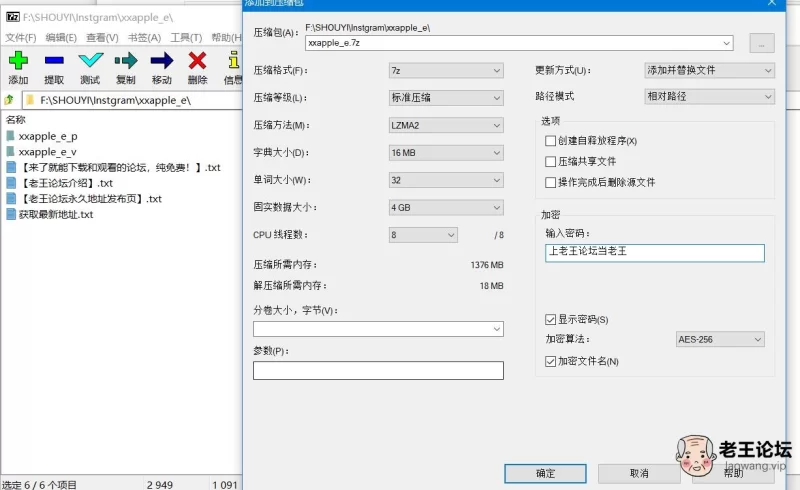Toggle 加密文件名(N) checkbox

pos(550,361)
